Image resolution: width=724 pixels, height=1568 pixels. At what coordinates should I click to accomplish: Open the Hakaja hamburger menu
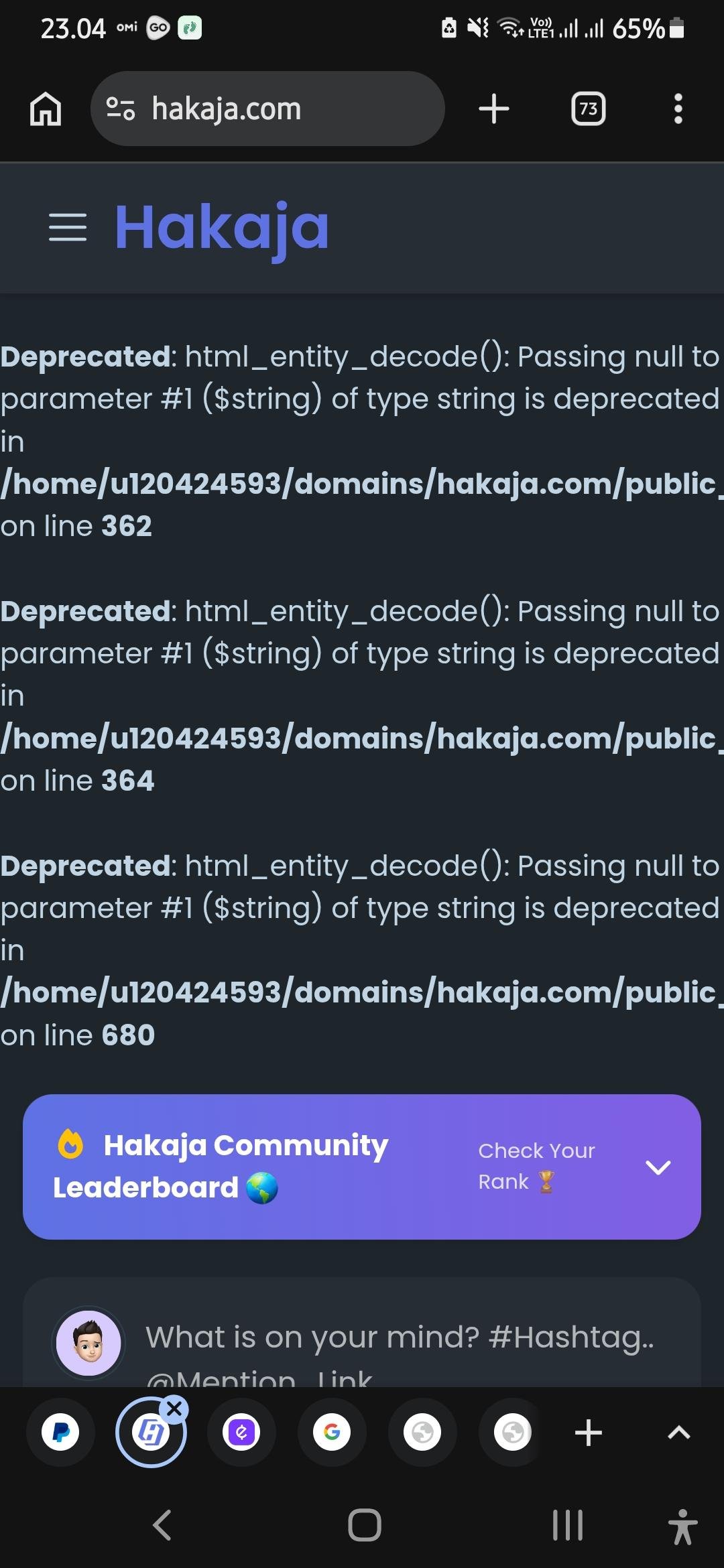click(x=68, y=227)
